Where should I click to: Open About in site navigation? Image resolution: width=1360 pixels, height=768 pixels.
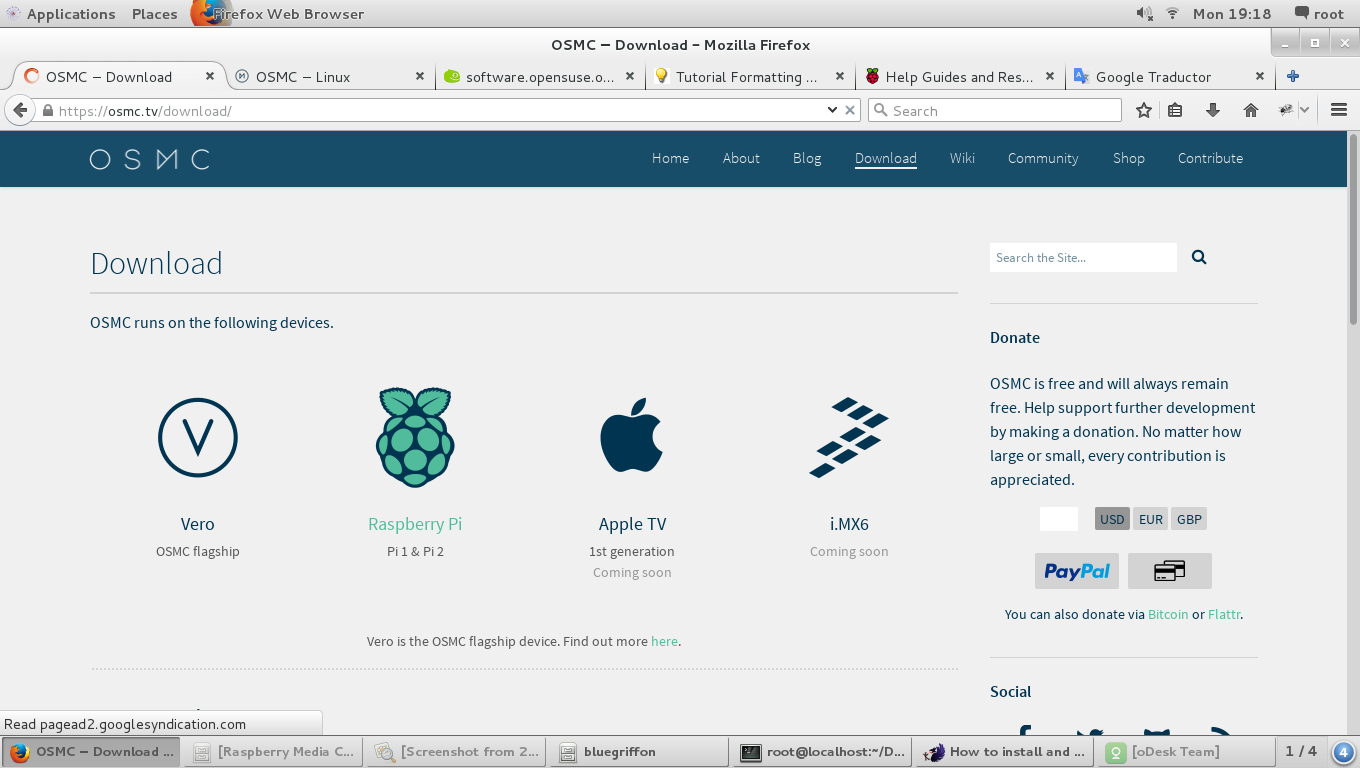click(741, 158)
